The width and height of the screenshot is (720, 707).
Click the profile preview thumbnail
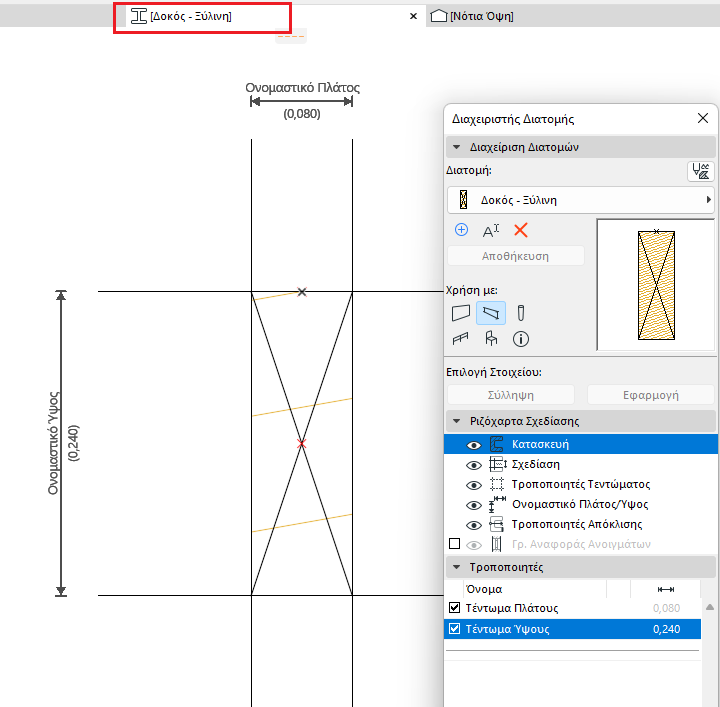[x=655, y=285]
